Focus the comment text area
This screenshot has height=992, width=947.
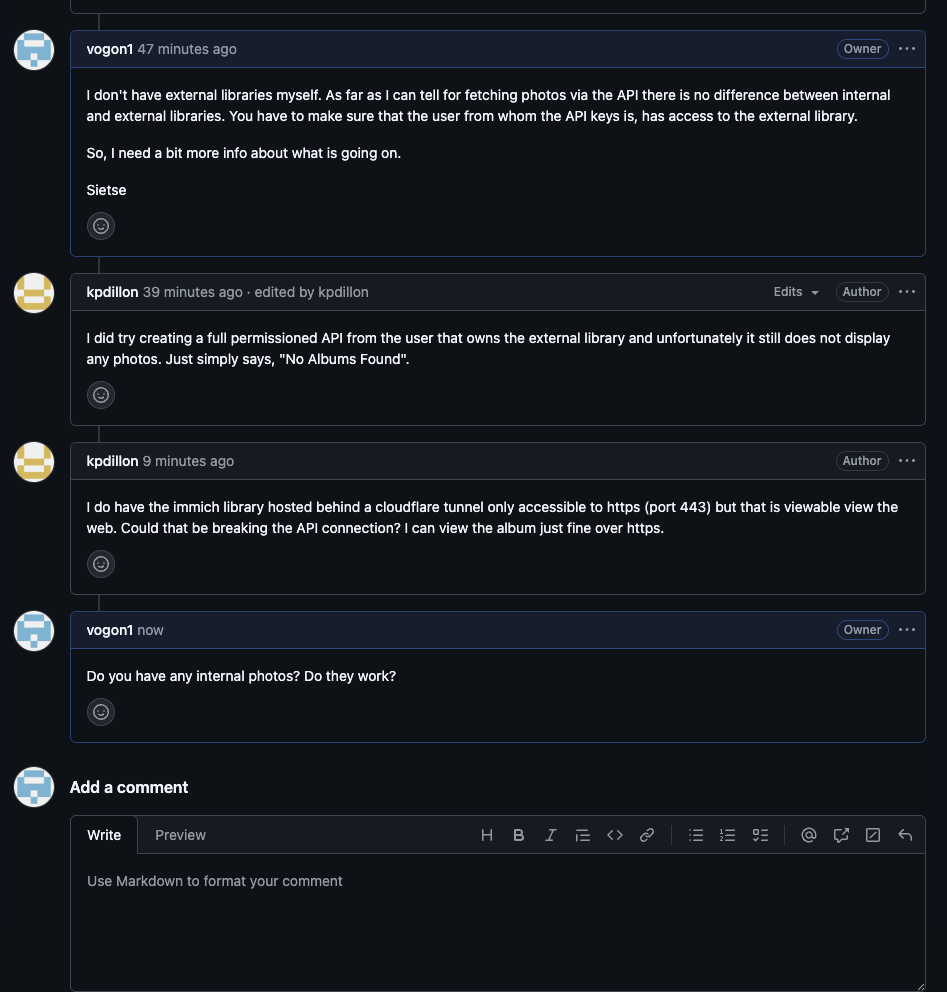click(x=497, y=920)
